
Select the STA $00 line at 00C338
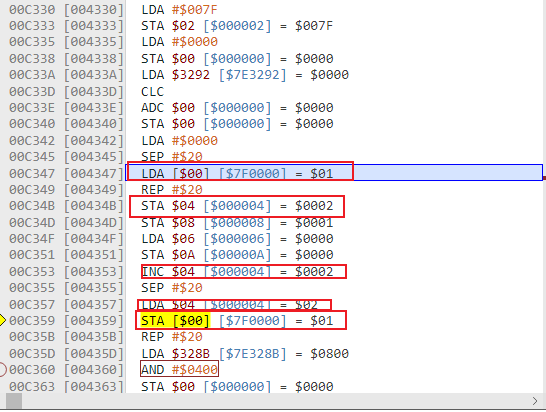[x=237, y=59]
